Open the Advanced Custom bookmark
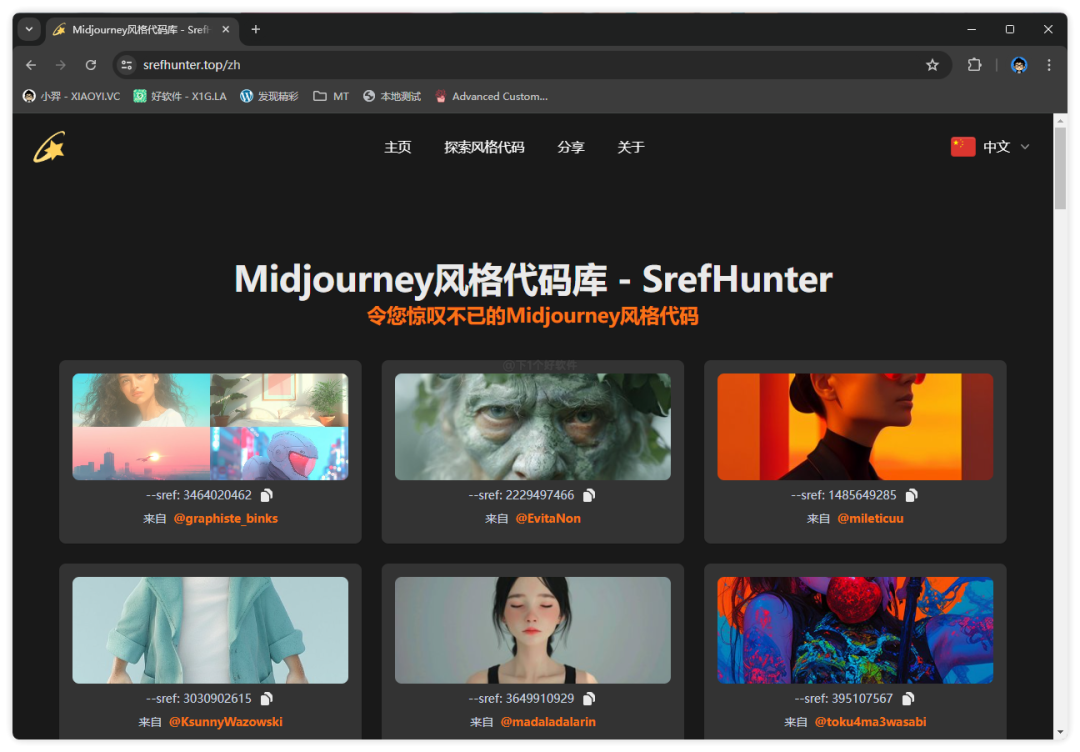This screenshot has width=1080, height=752. (x=491, y=96)
